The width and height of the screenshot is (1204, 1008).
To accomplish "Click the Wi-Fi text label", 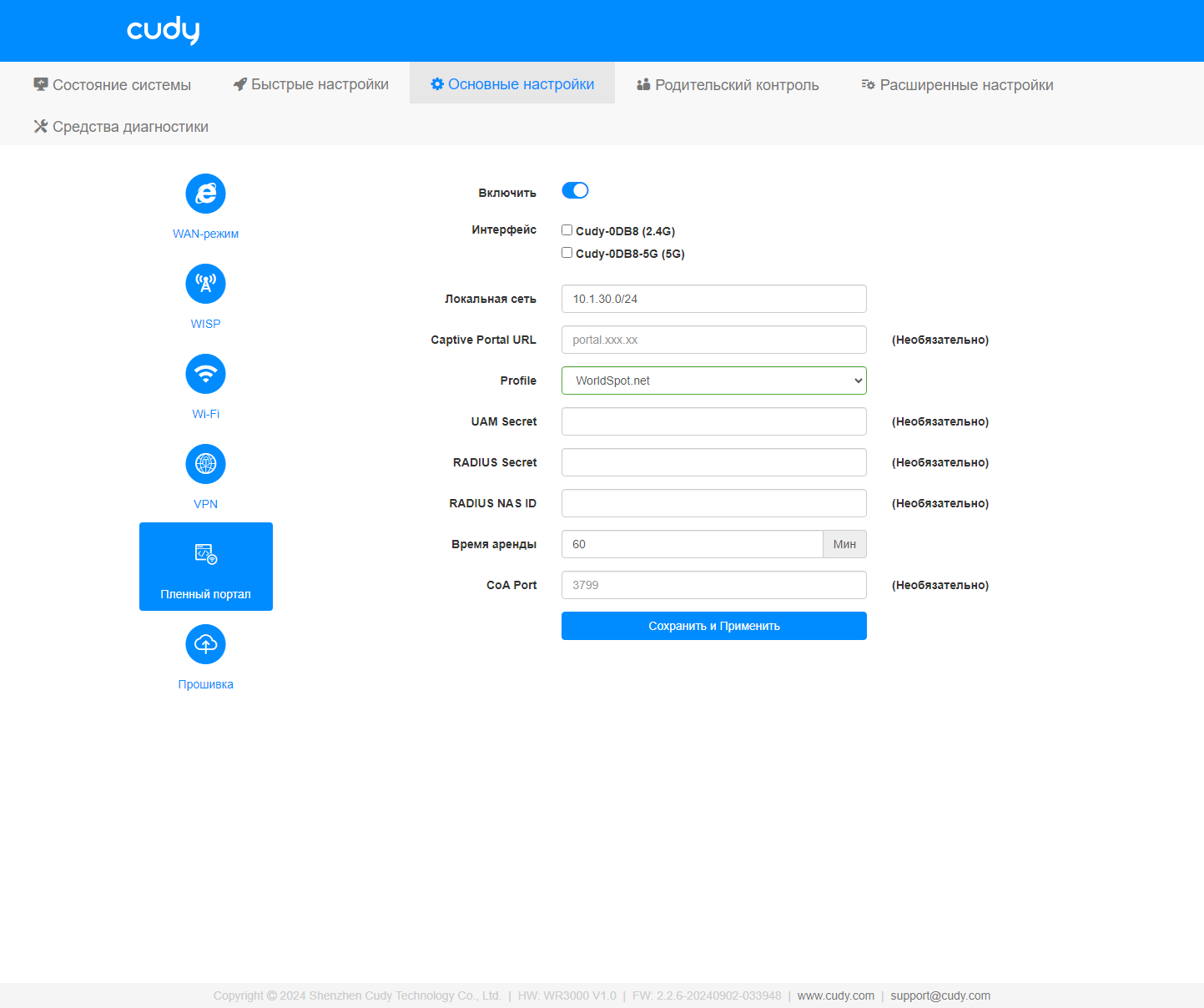I will pyautogui.click(x=205, y=414).
